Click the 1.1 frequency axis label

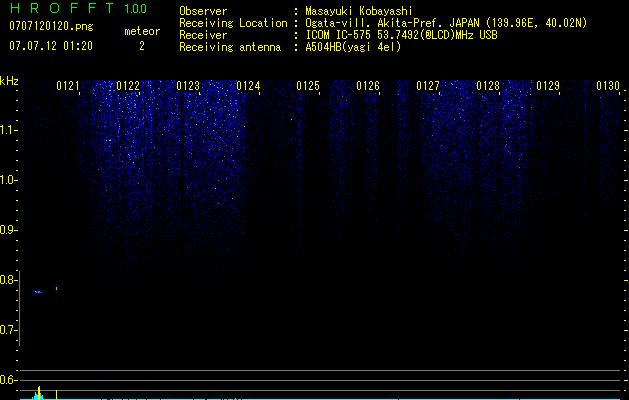pyautogui.click(x=8, y=130)
